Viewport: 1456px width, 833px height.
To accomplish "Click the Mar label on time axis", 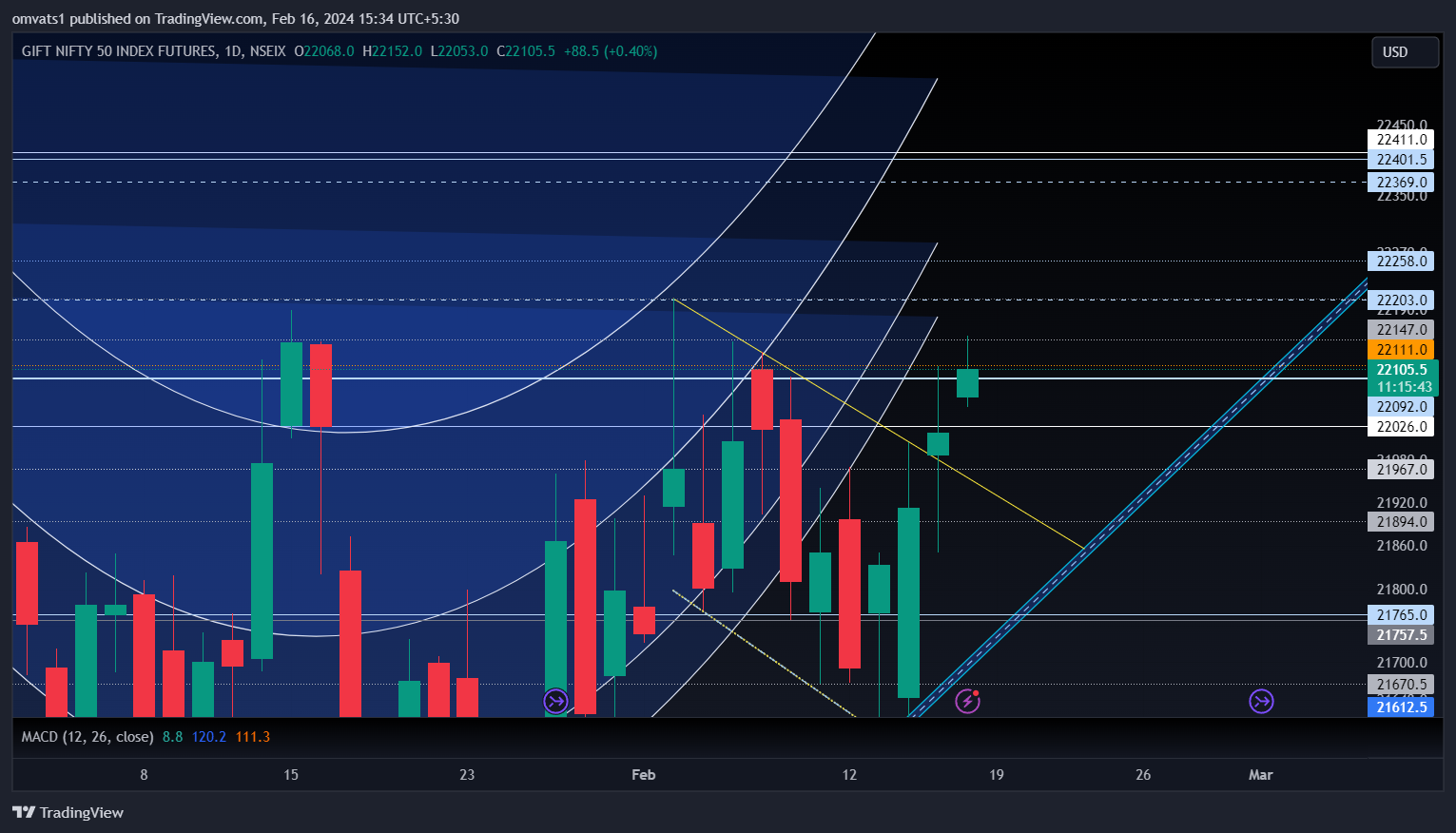I will pyautogui.click(x=1261, y=775).
